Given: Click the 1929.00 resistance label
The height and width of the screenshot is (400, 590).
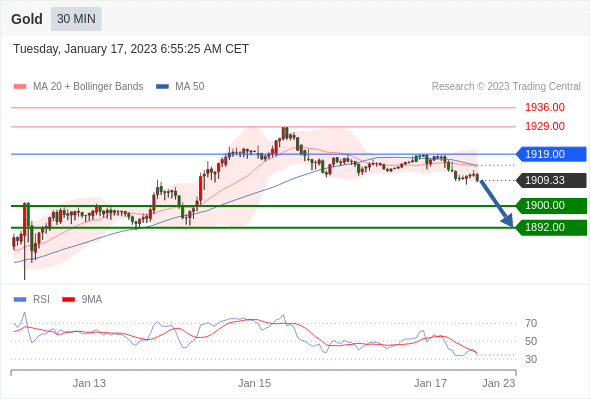Looking at the screenshot, I should 545,126.
